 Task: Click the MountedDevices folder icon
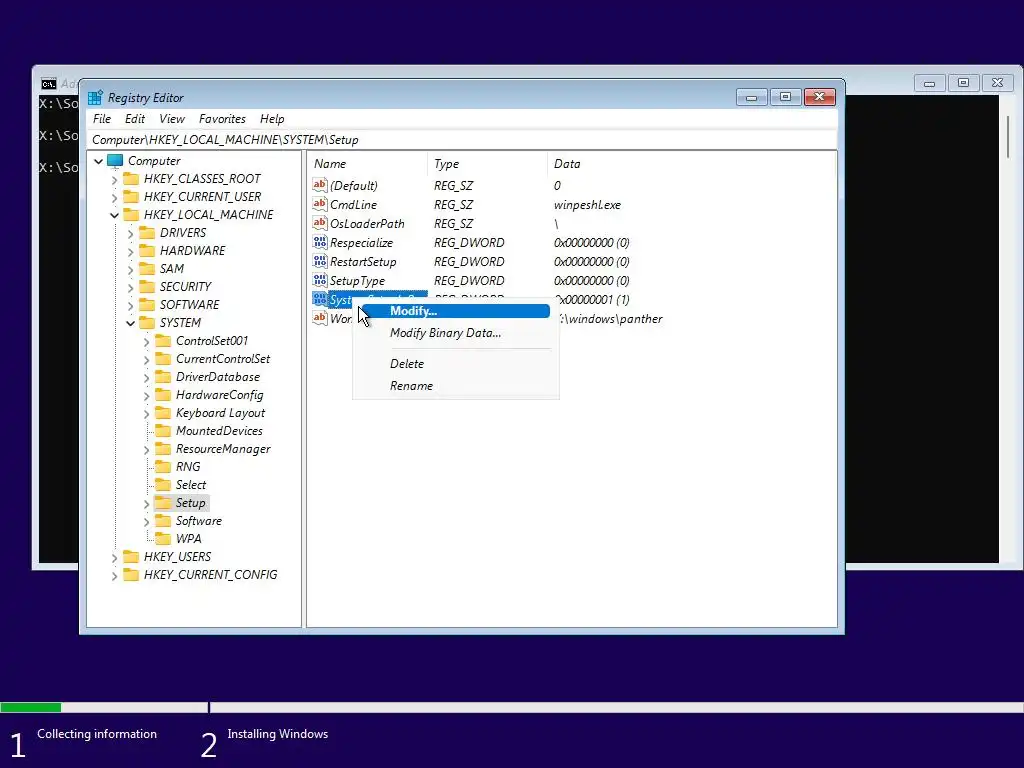click(163, 431)
